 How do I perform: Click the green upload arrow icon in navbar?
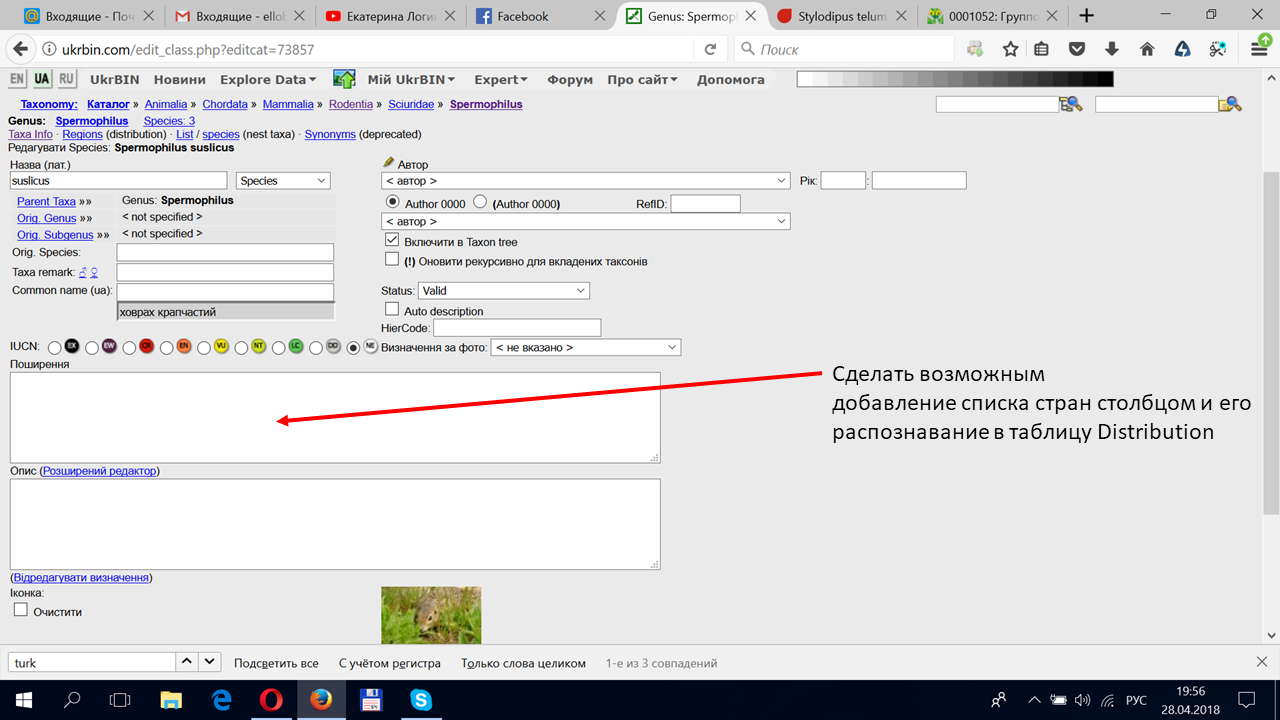[x=344, y=79]
